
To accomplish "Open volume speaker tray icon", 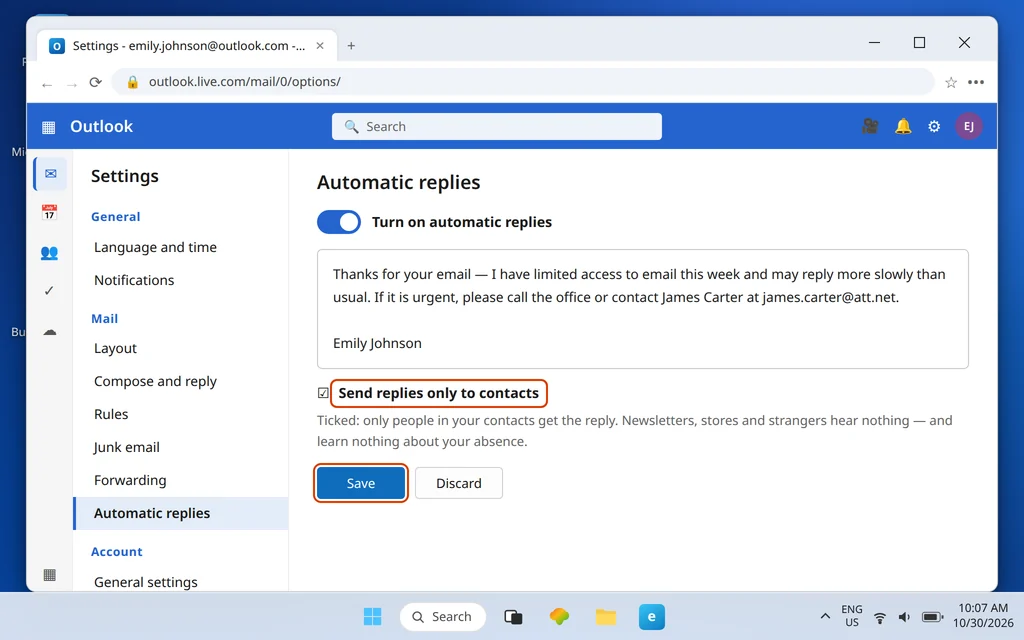I will (x=904, y=616).
